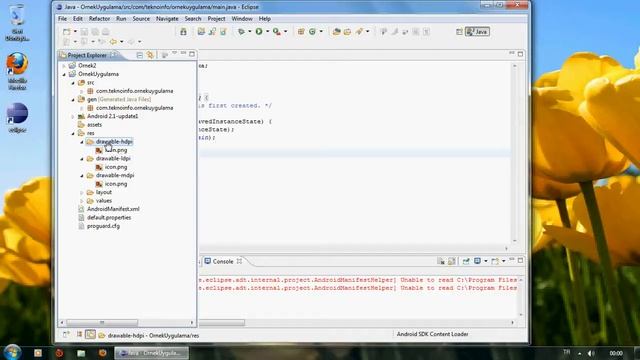Click the Open Type toolbar icon
The image size is (640, 360).
click(x=336, y=31)
